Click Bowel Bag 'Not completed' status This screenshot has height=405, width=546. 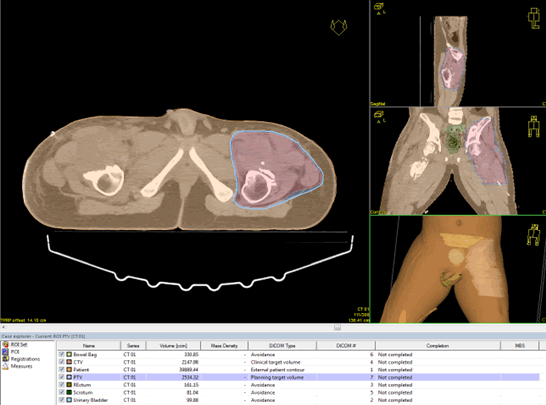click(395, 355)
